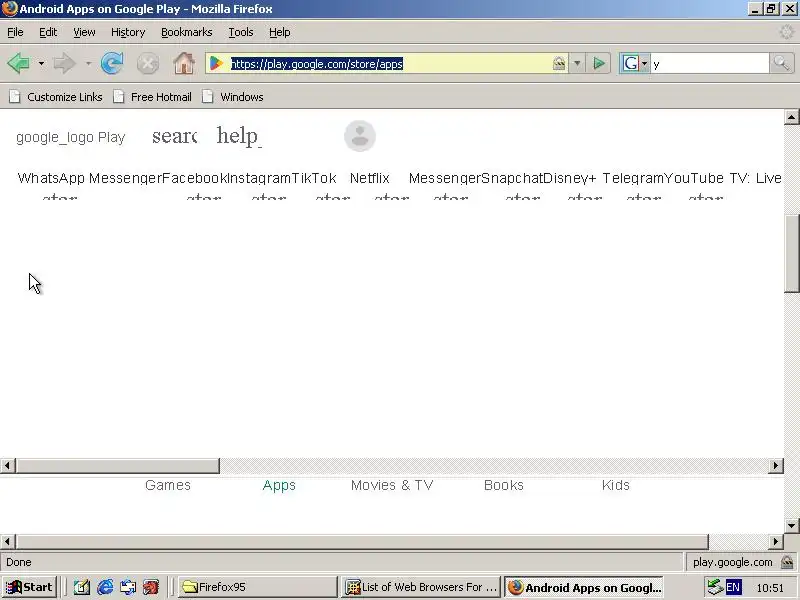
Task: Open the Telegram app link
Action: pos(633,178)
